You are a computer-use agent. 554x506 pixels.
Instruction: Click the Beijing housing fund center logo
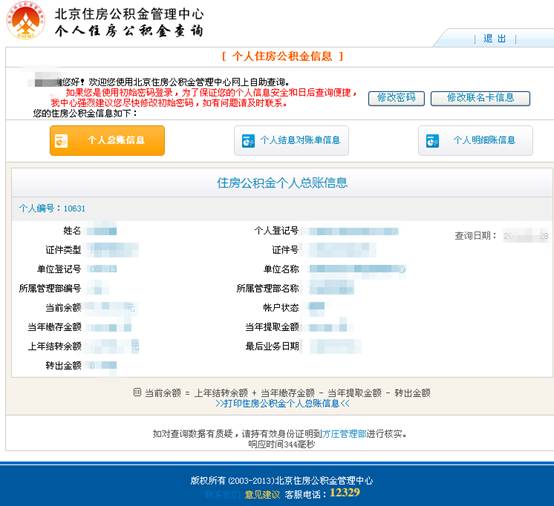pos(25,20)
